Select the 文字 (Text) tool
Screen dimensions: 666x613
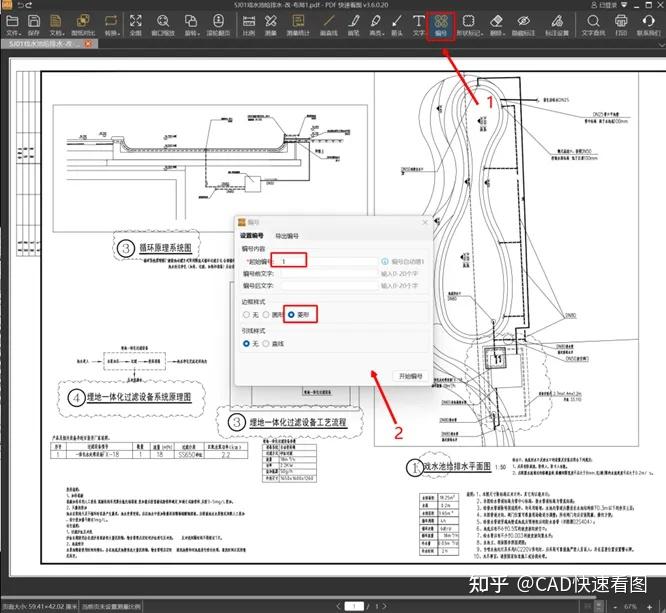click(x=418, y=25)
